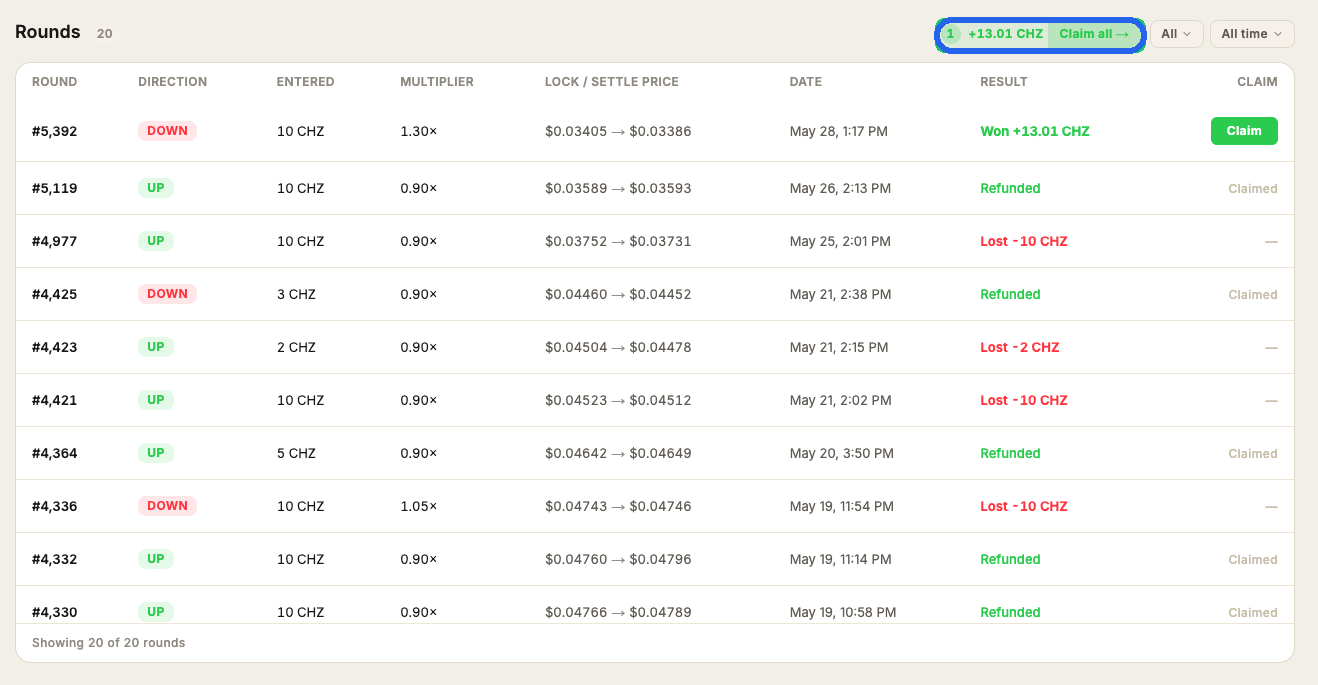The image size is (1318, 685).
Task: Click the DATE column header
Action: pyautogui.click(x=805, y=82)
